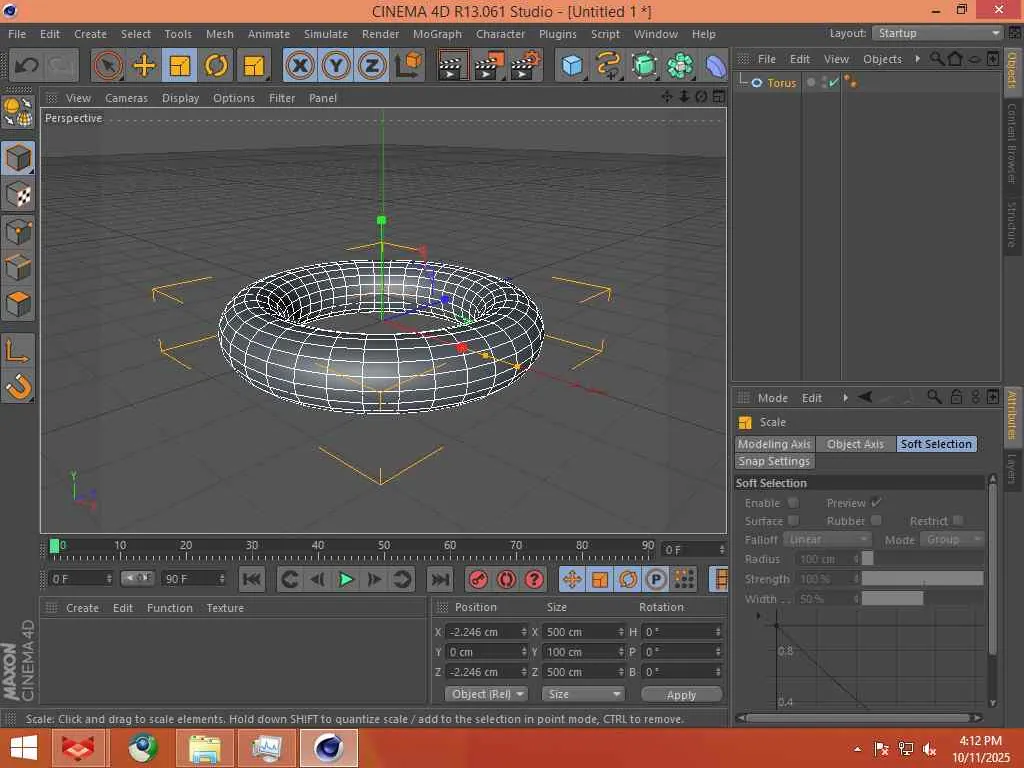This screenshot has height=768, width=1024.
Task: Toggle the X-axis lock button
Action: point(299,66)
